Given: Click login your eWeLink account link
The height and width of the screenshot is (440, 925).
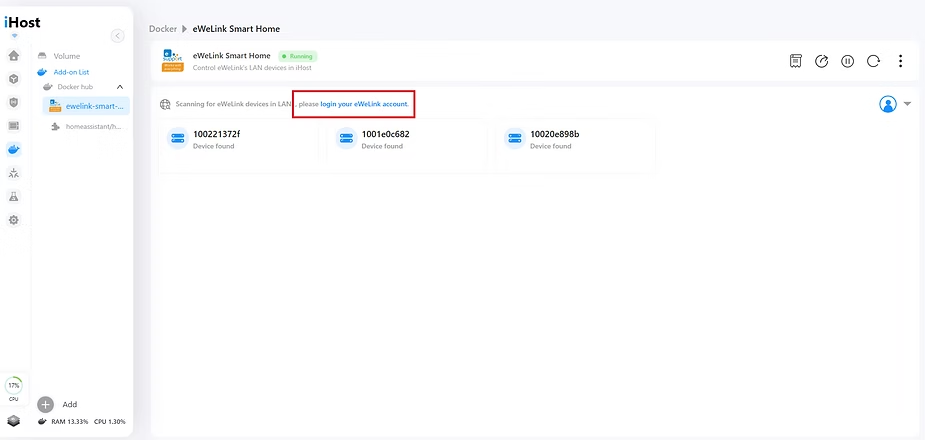Looking at the screenshot, I should (364, 104).
